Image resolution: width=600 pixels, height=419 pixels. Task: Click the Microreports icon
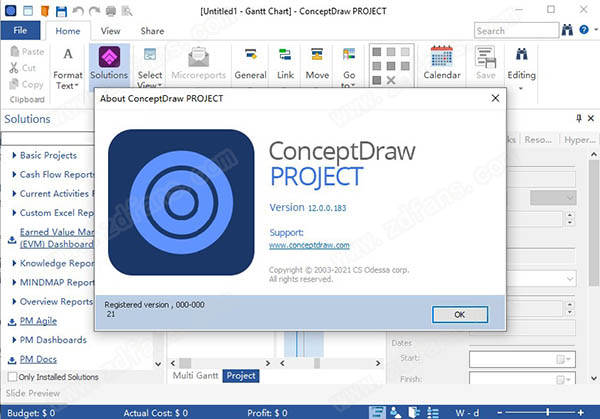click(x=199, y=57)
